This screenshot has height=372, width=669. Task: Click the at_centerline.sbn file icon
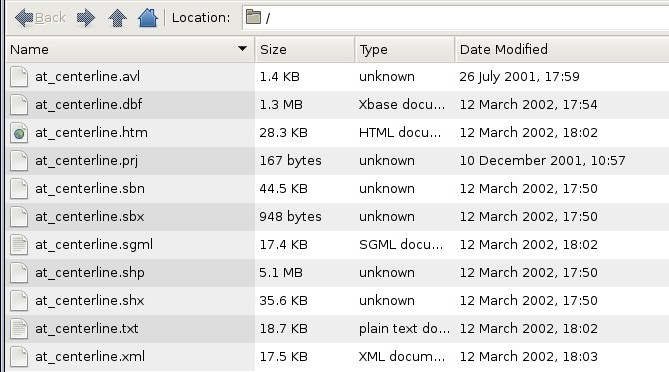(19, 189)
